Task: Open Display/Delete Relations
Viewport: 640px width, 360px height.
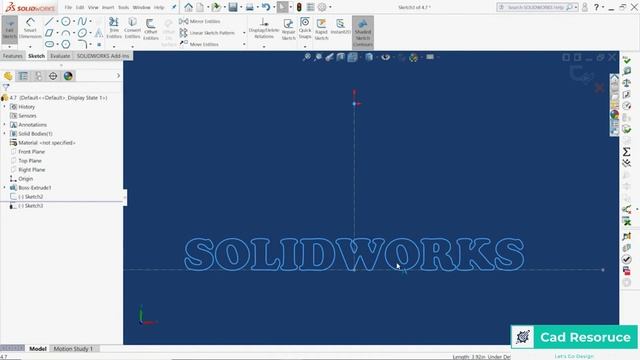Action: [264, 29]
